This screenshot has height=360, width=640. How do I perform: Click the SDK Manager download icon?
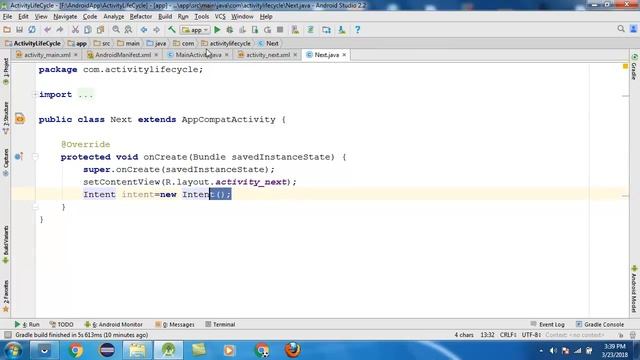342,30
